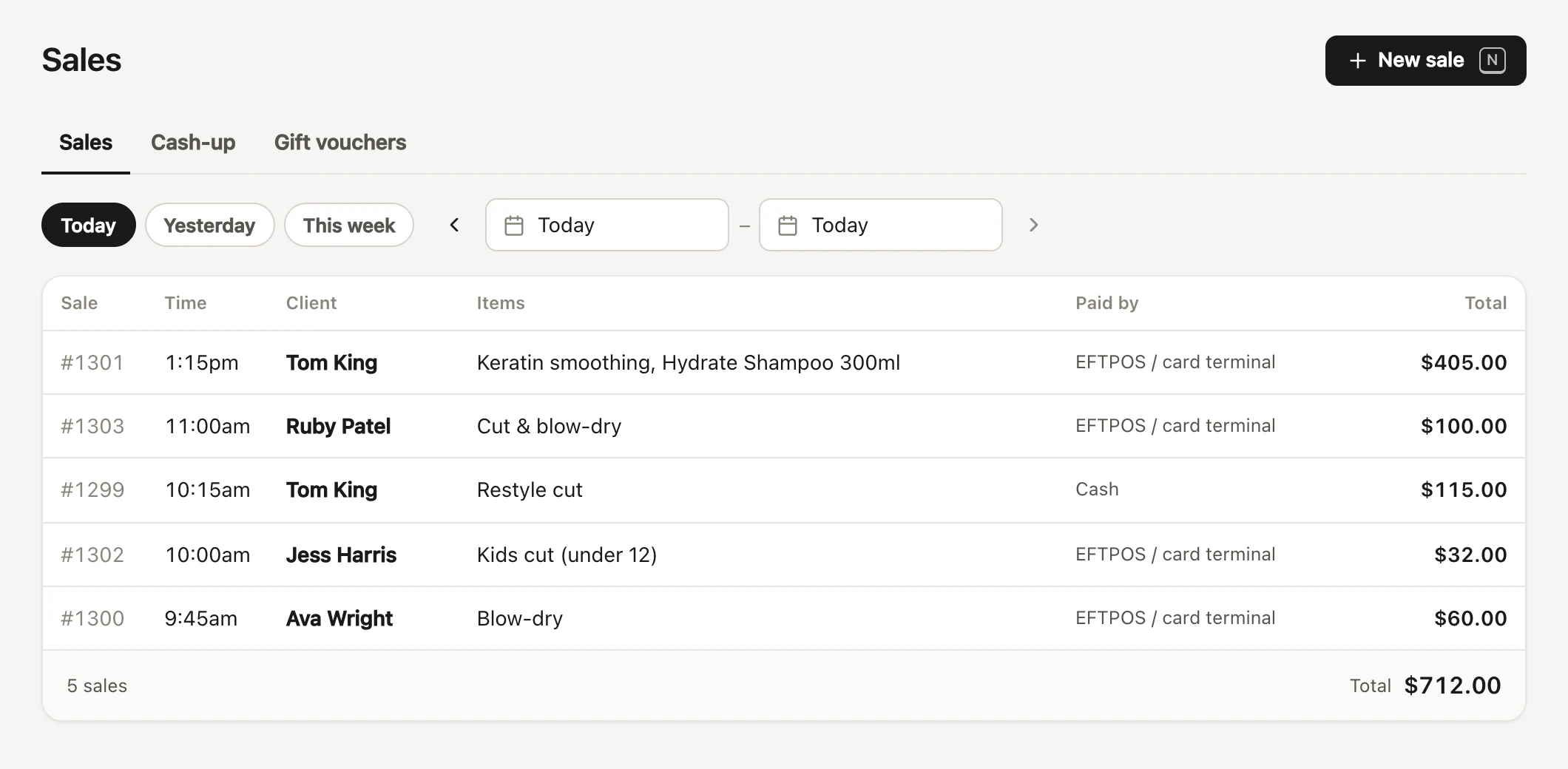Click the 11:00am time cell
The image size is (1568, 769).
208,426
